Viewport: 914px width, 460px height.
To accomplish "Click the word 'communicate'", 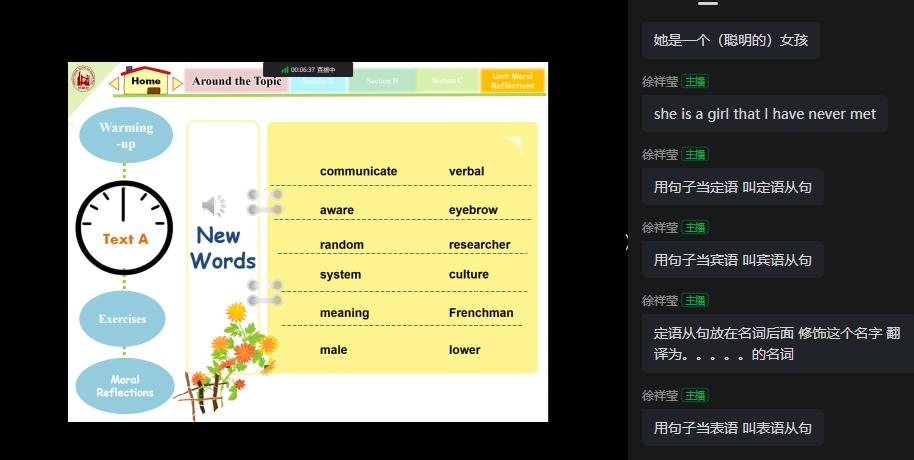I will pos(358,171).
